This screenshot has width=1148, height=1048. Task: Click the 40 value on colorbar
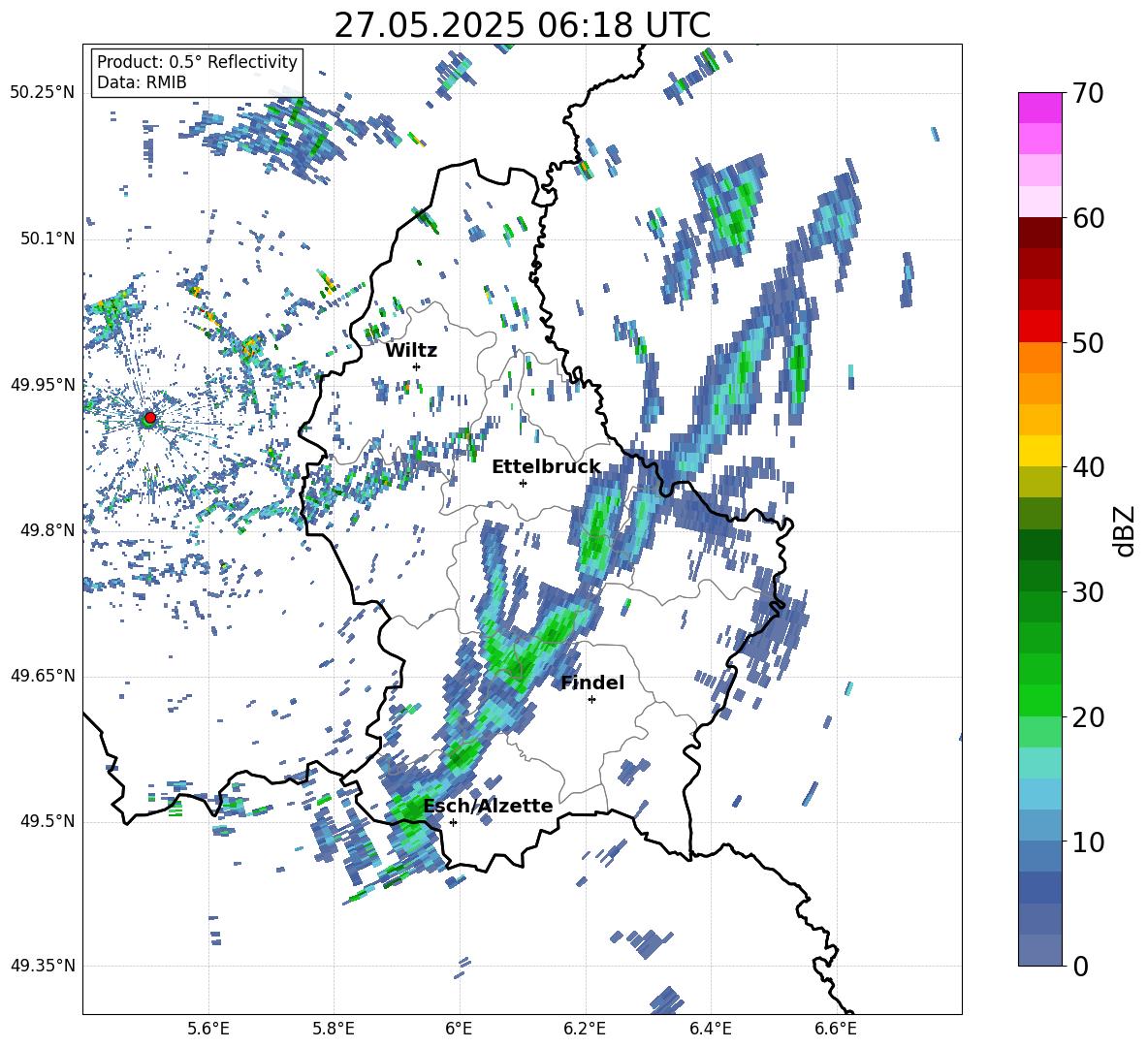coord(1087,467)
